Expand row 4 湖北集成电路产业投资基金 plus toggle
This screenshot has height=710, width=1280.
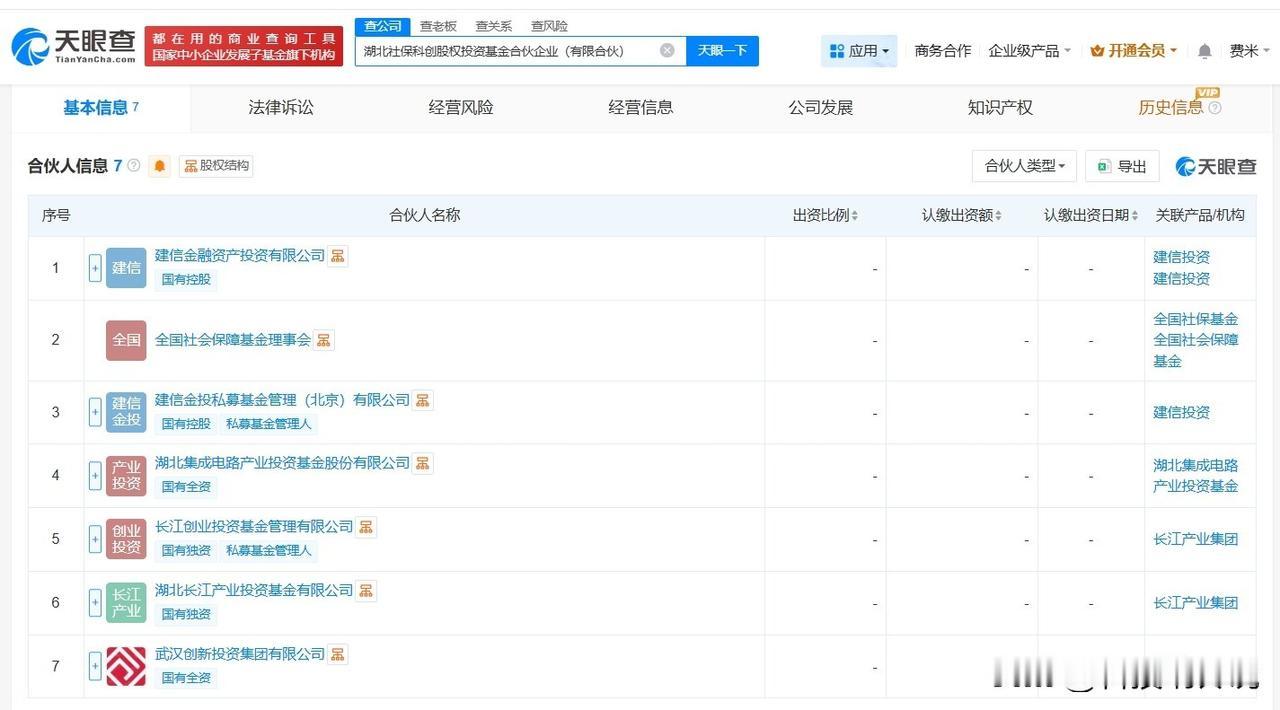coord(95,476)
